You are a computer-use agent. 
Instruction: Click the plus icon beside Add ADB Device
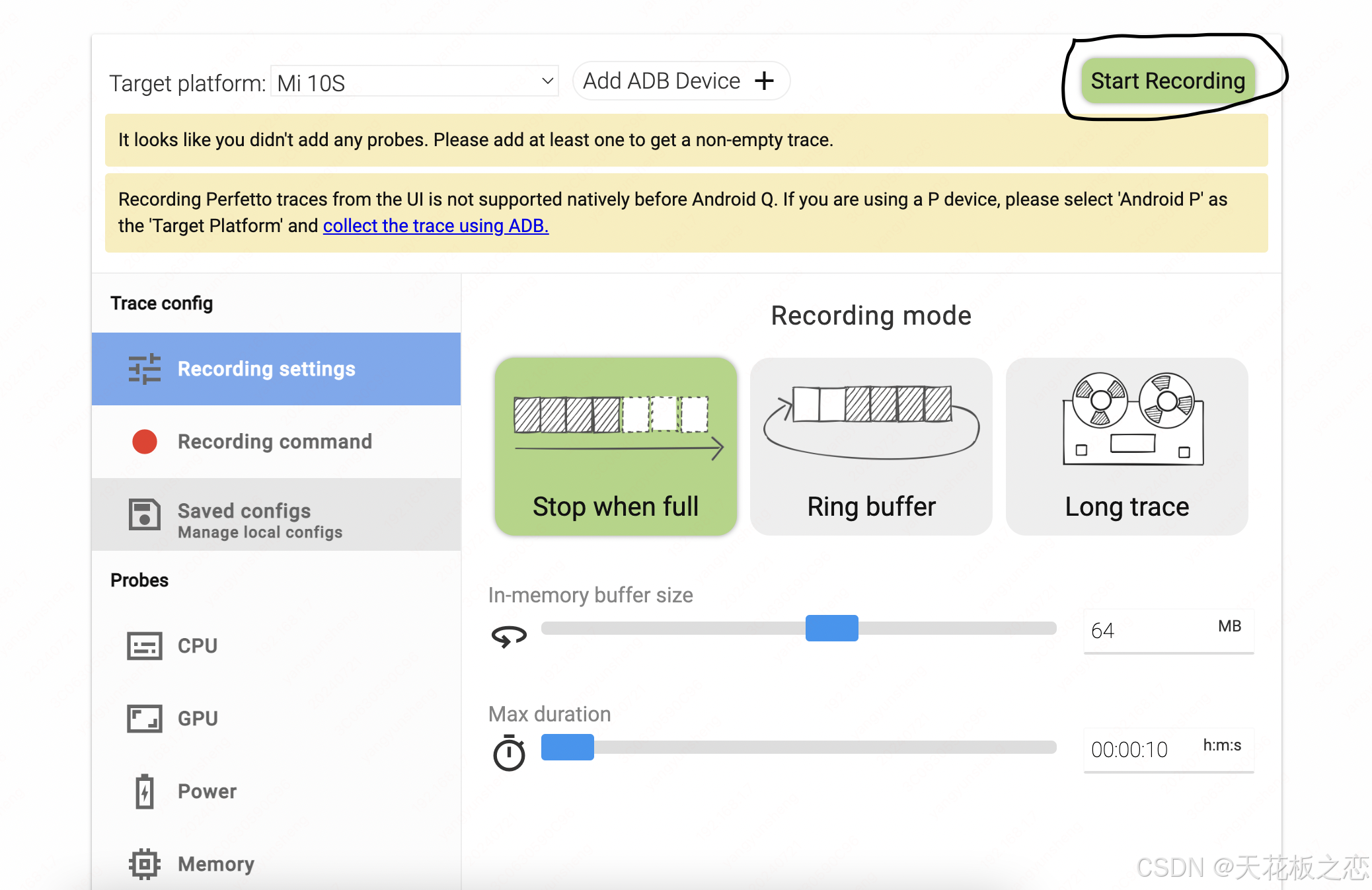coord(765,81)
